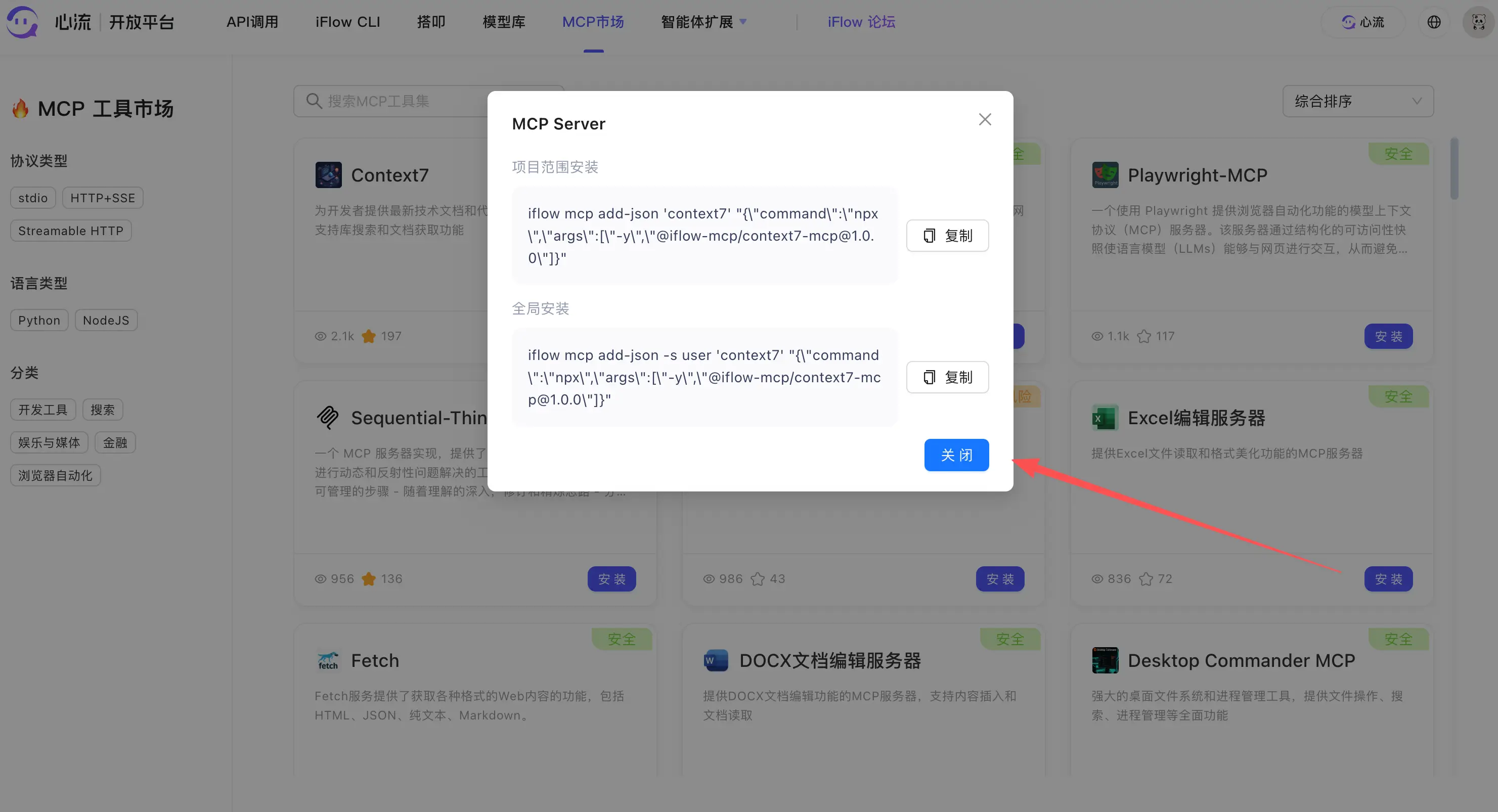Click the iFlow logo in header
Screen dimensions: 1498x812
[22, 22]
